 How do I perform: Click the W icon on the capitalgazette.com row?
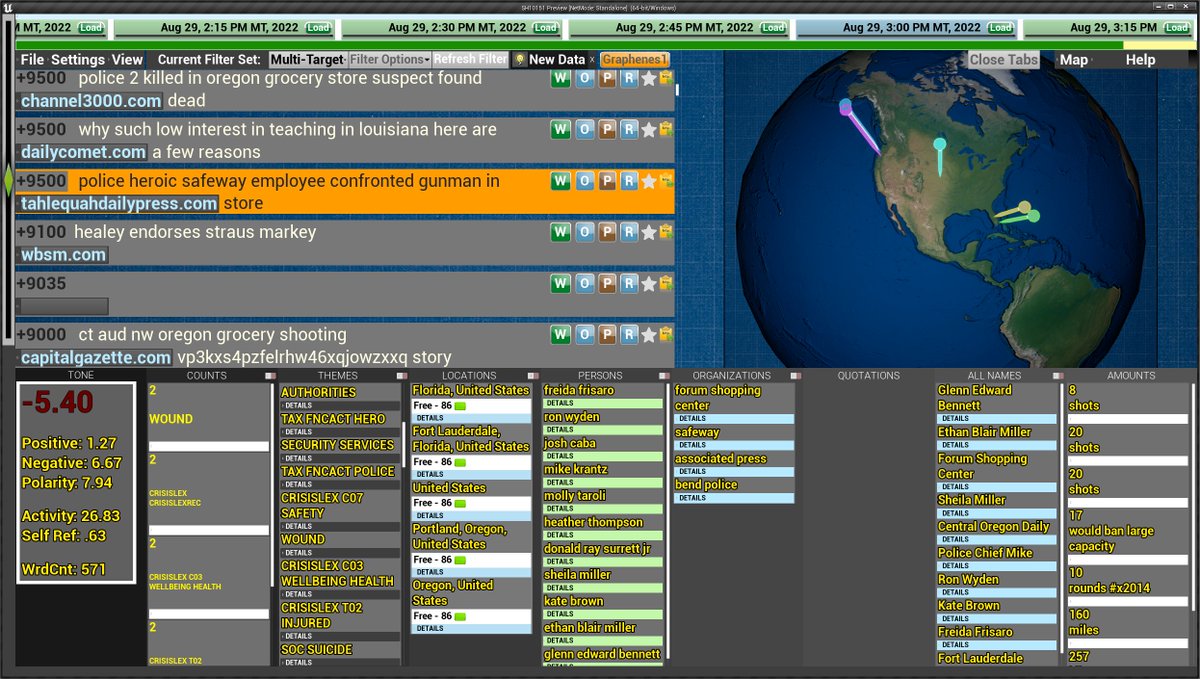click(560, 334)
